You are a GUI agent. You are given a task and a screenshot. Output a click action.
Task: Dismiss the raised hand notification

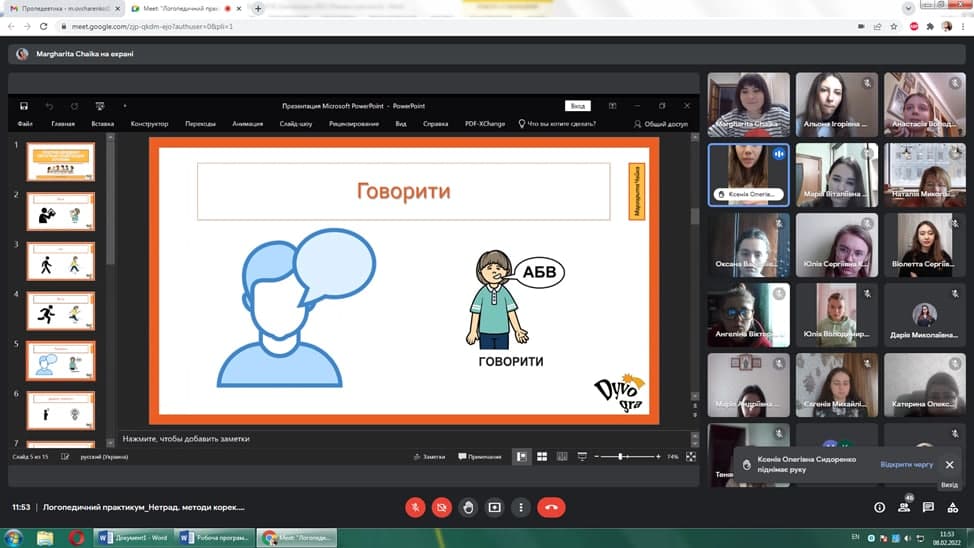[x=949, y=465]
